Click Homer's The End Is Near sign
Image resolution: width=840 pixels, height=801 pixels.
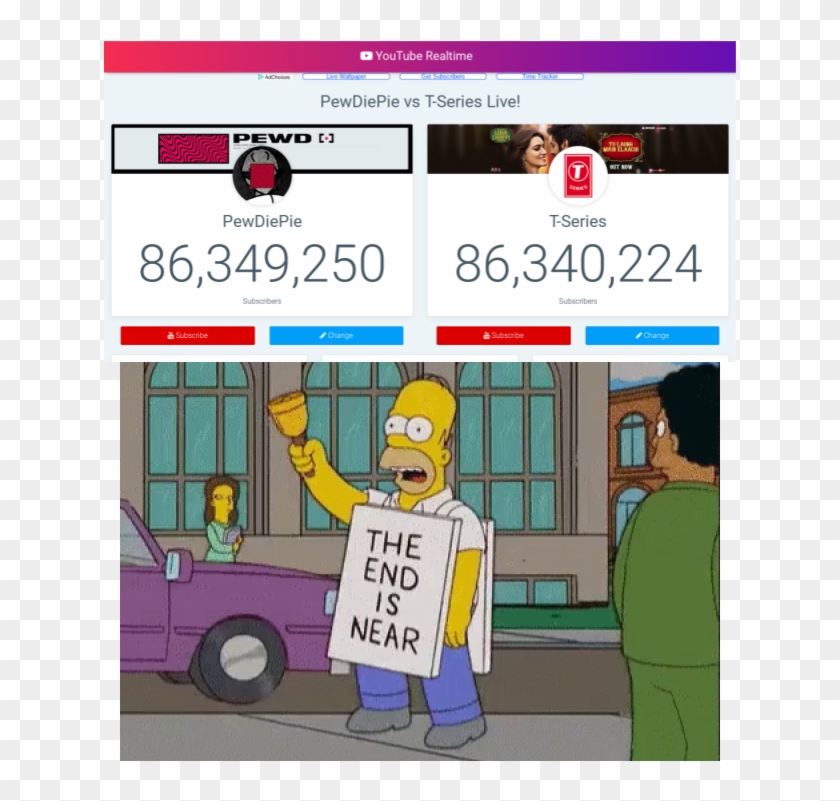395,589
